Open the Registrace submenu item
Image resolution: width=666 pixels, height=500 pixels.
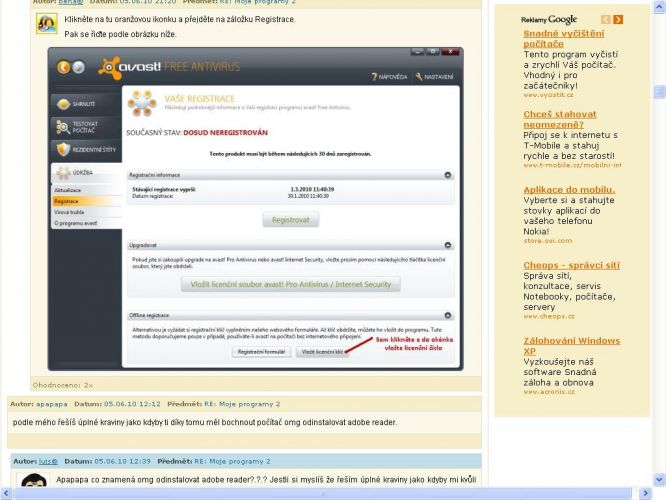click(x=87, y=201)
